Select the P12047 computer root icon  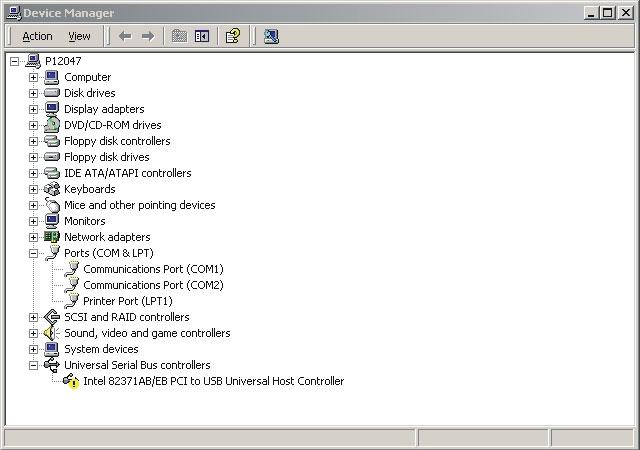click(33, 61)
